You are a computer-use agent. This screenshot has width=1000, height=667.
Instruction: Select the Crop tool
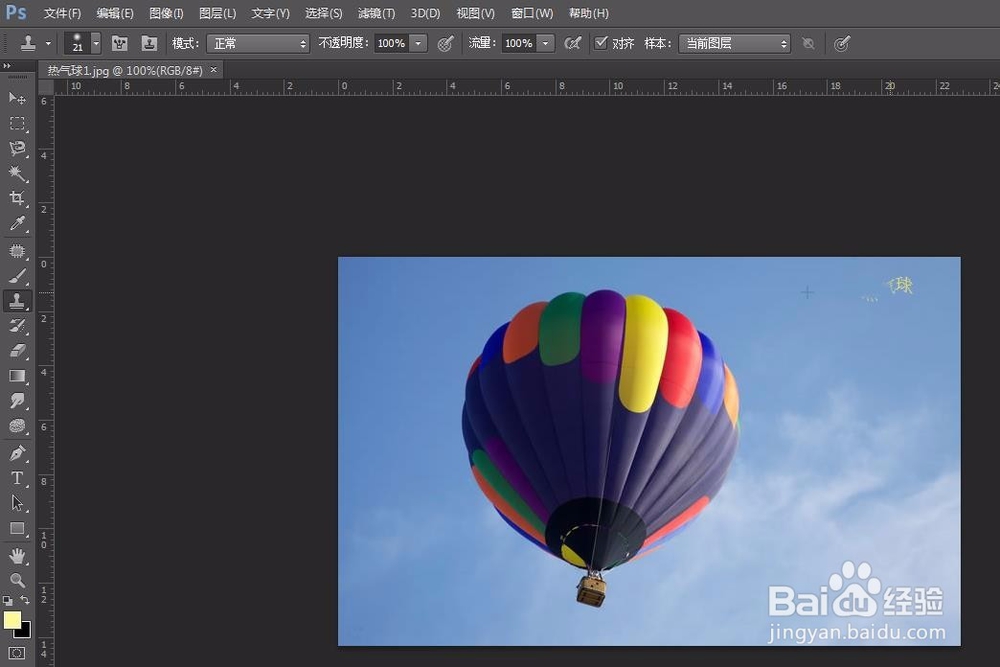(17, 198)
